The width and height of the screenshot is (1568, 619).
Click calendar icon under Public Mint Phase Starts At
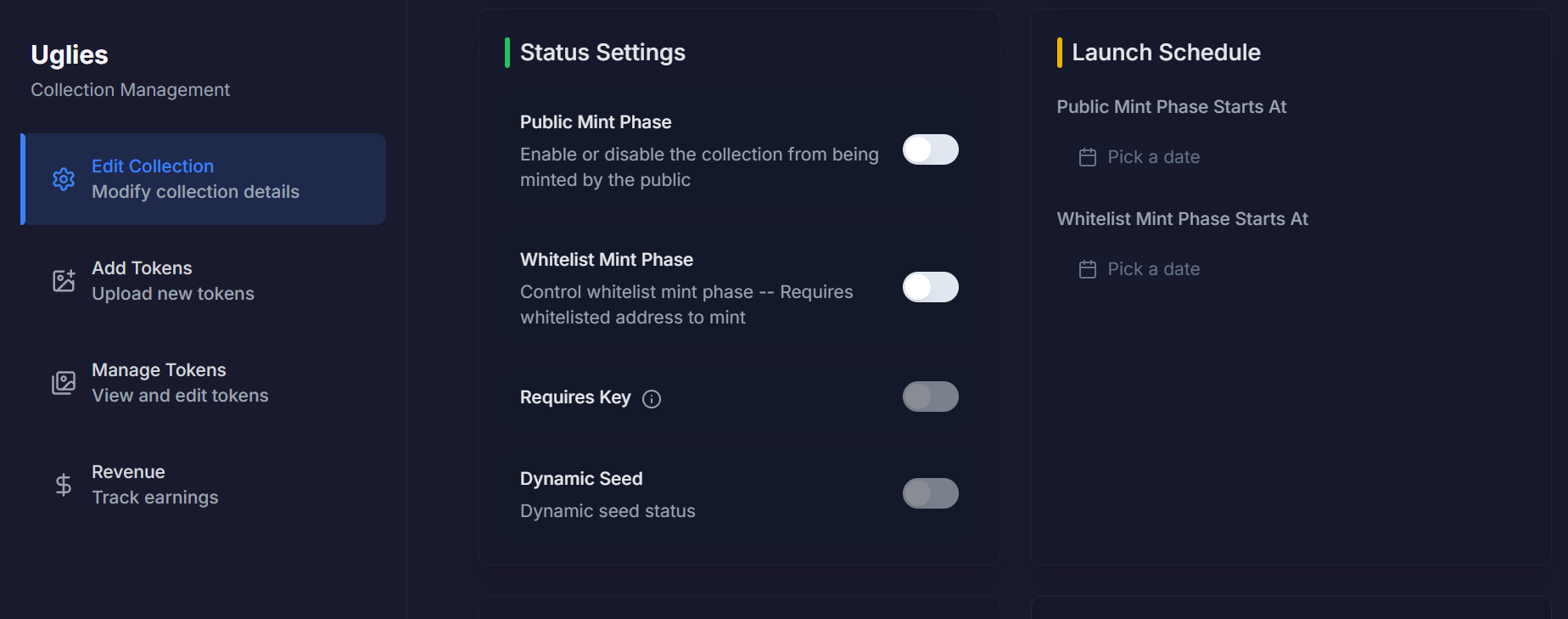(1088, 157)
